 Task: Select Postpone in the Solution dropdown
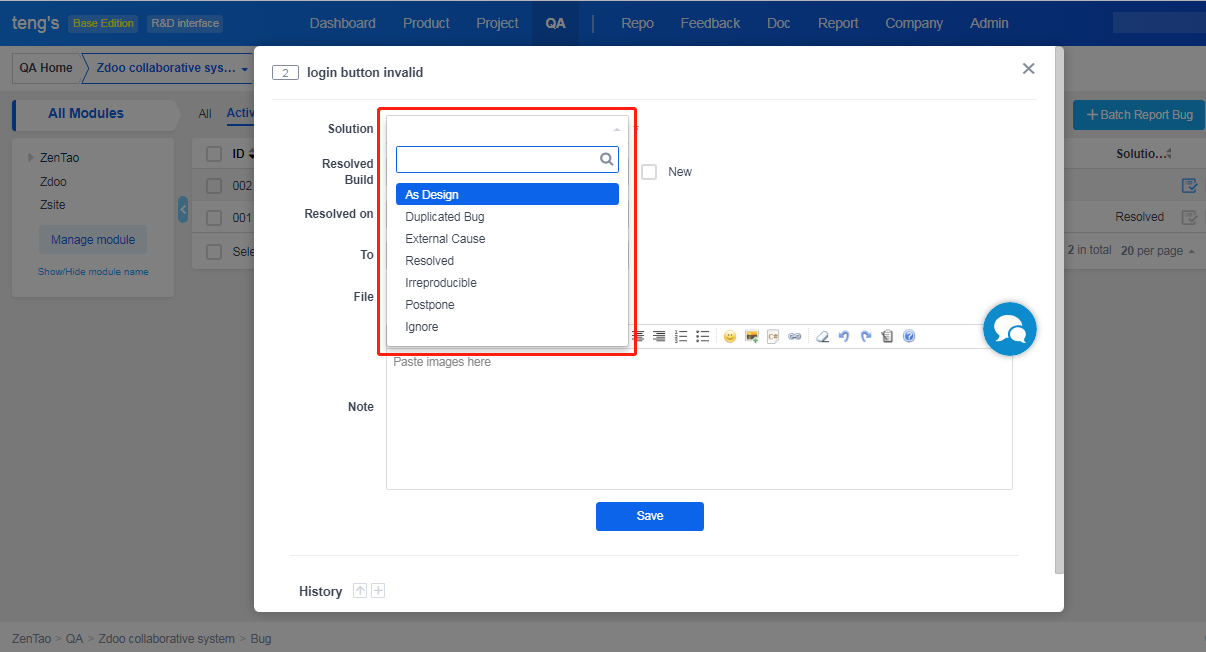(x=430, y=305)
